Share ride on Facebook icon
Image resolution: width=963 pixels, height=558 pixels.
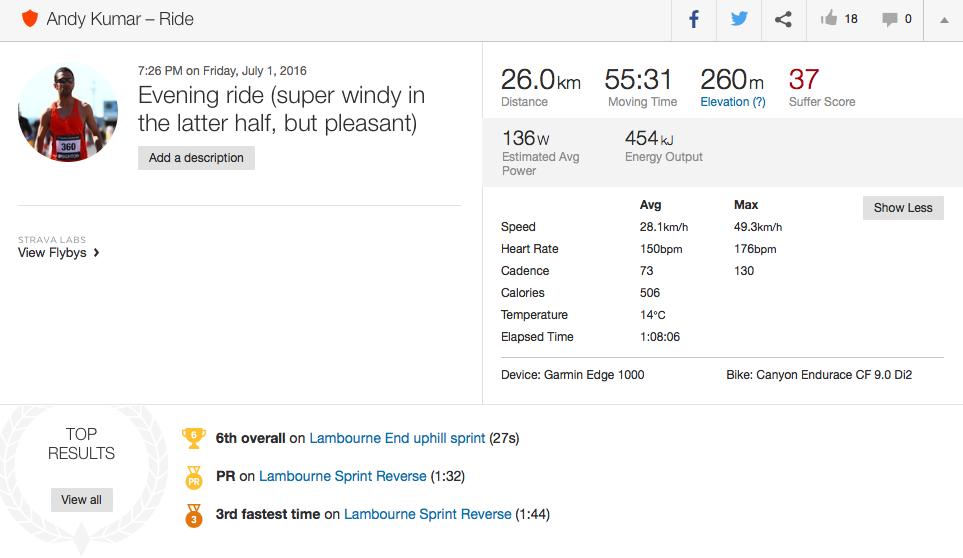(x=693, y=20)
